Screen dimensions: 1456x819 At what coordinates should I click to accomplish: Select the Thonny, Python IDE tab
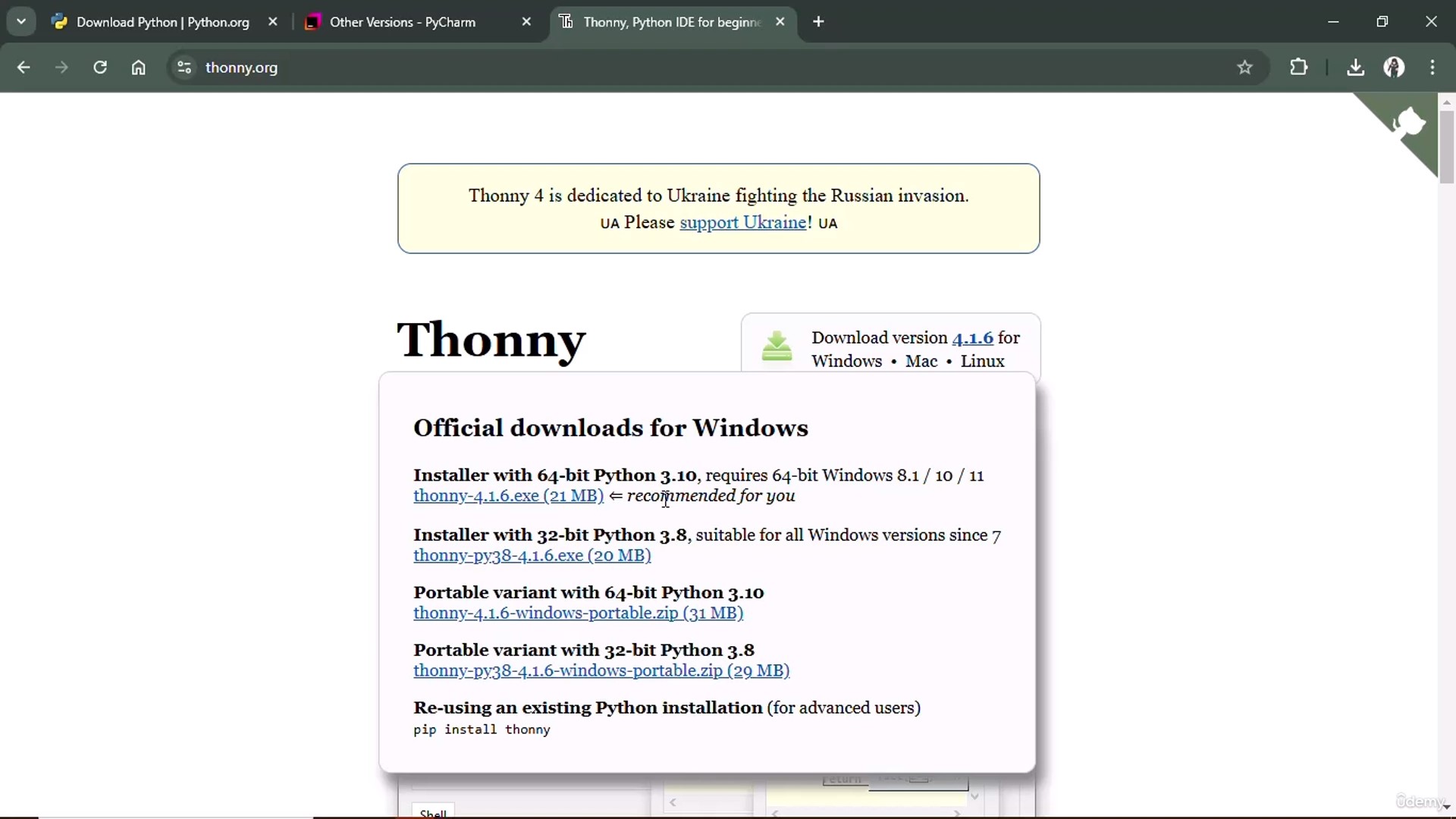671,22
